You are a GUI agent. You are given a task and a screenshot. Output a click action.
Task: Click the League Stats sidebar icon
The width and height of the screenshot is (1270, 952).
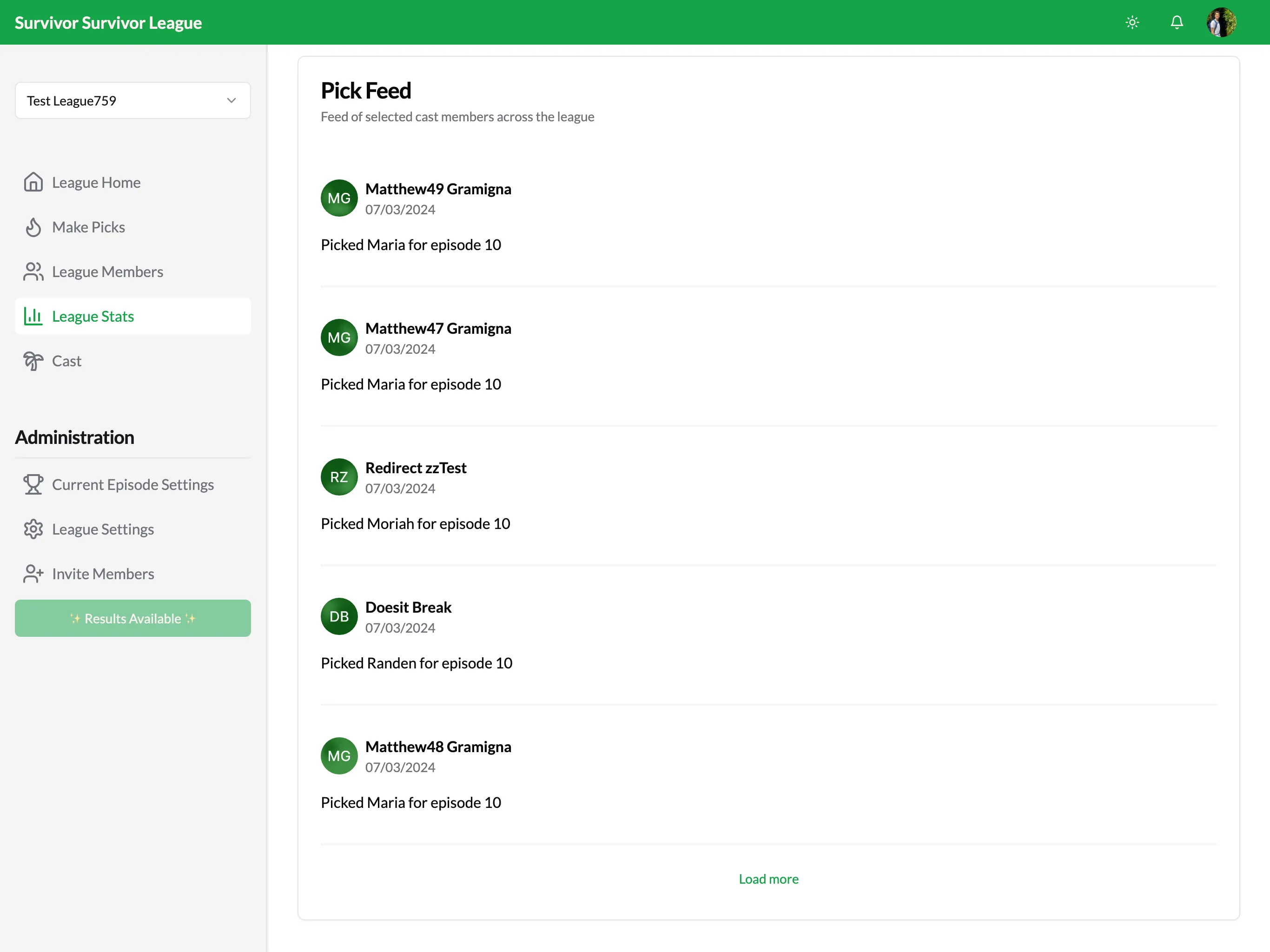33,315
